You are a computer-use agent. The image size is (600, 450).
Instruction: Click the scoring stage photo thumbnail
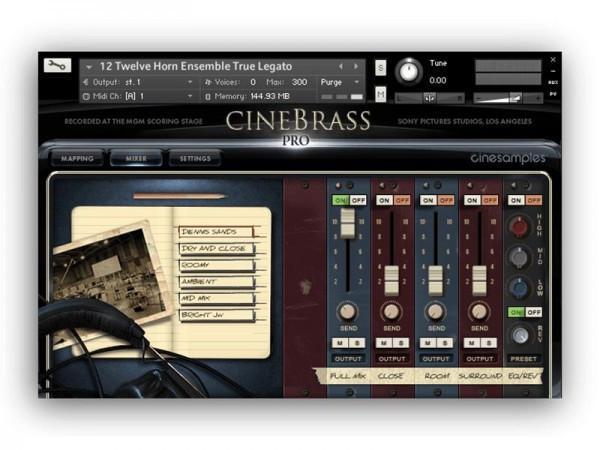(x=111, y=274)
